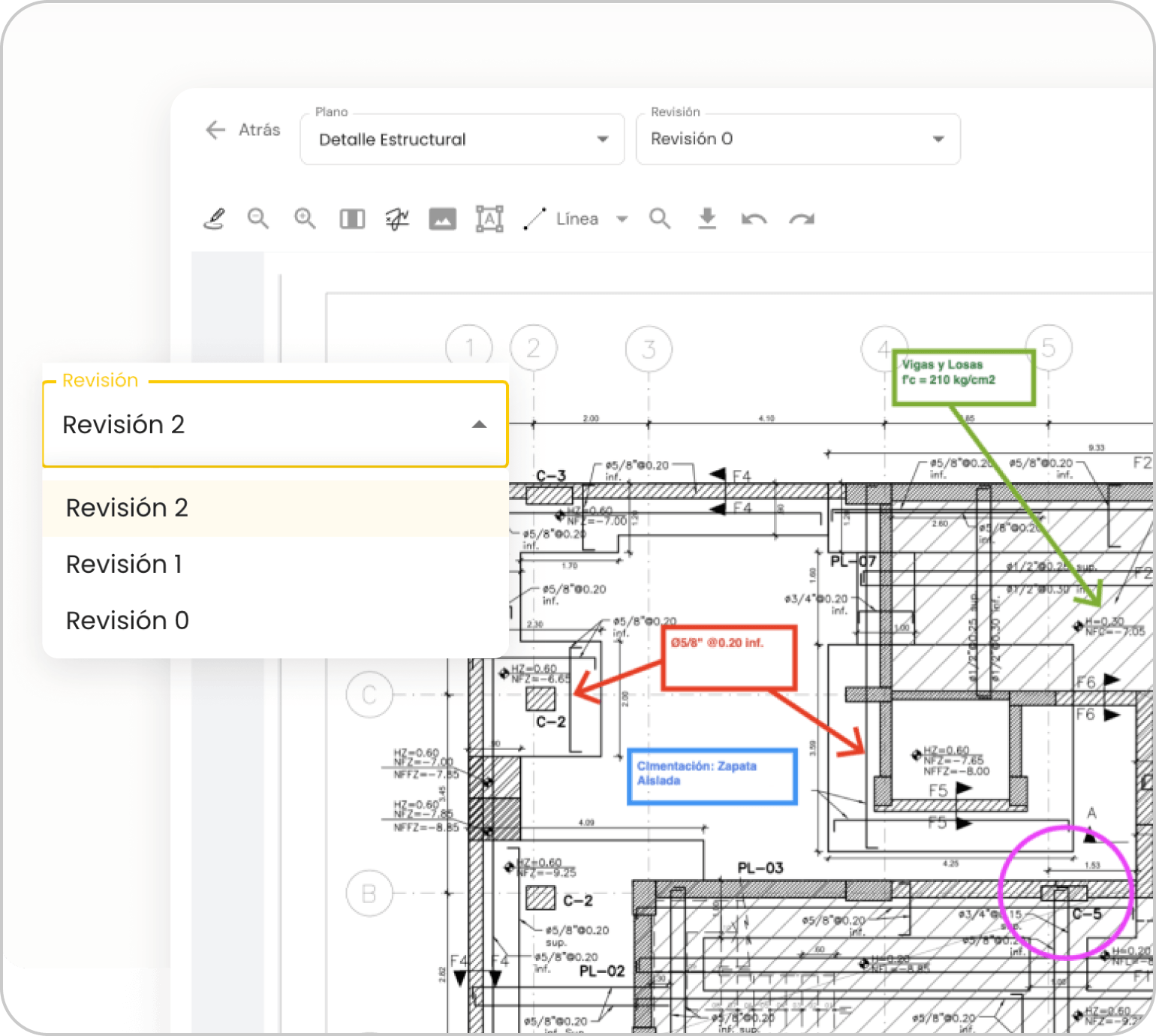Redo the last undone annotation
Viewport: 1156px width, 1036px height.
802,219
